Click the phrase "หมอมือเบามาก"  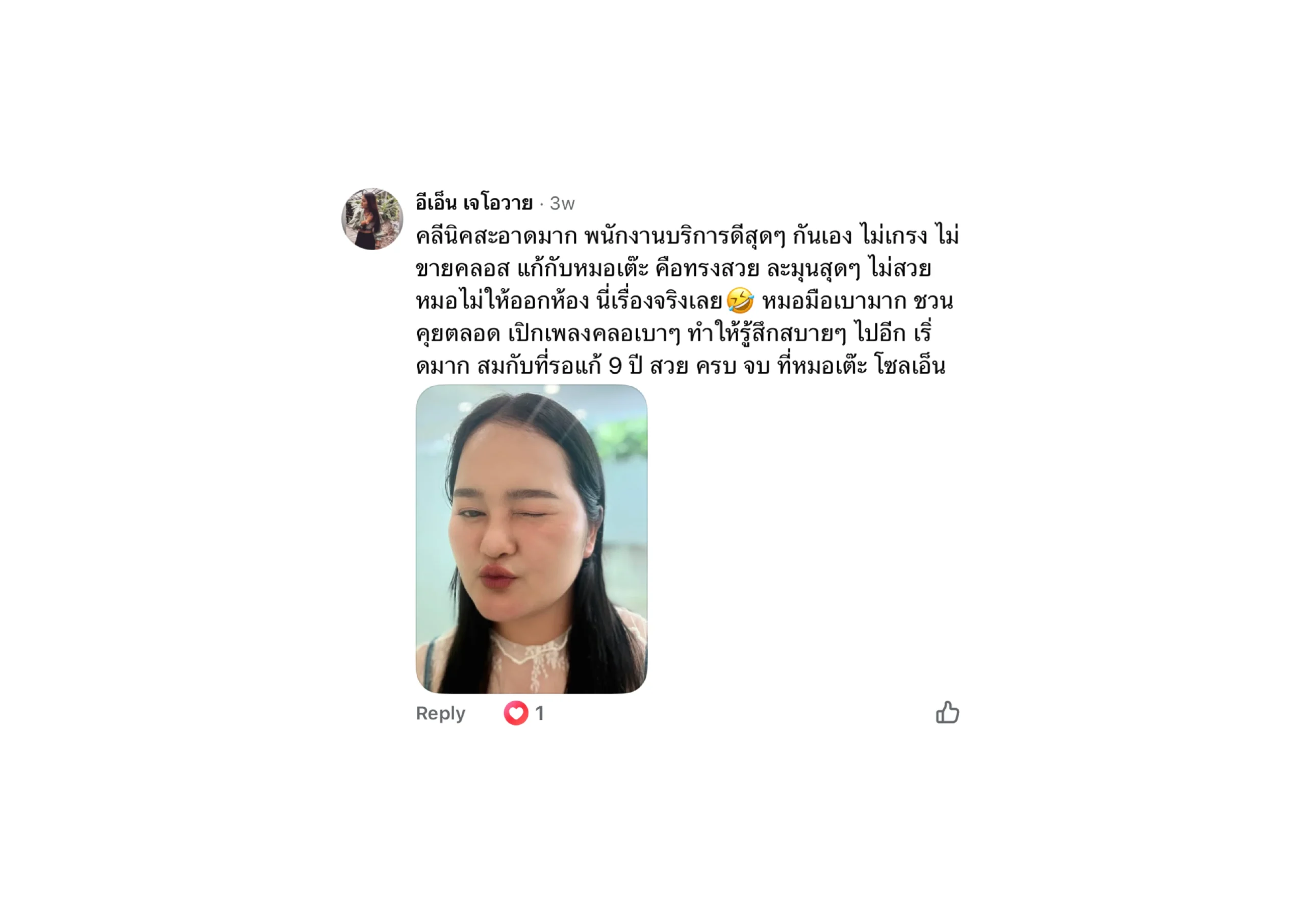[x=834, y=301]
